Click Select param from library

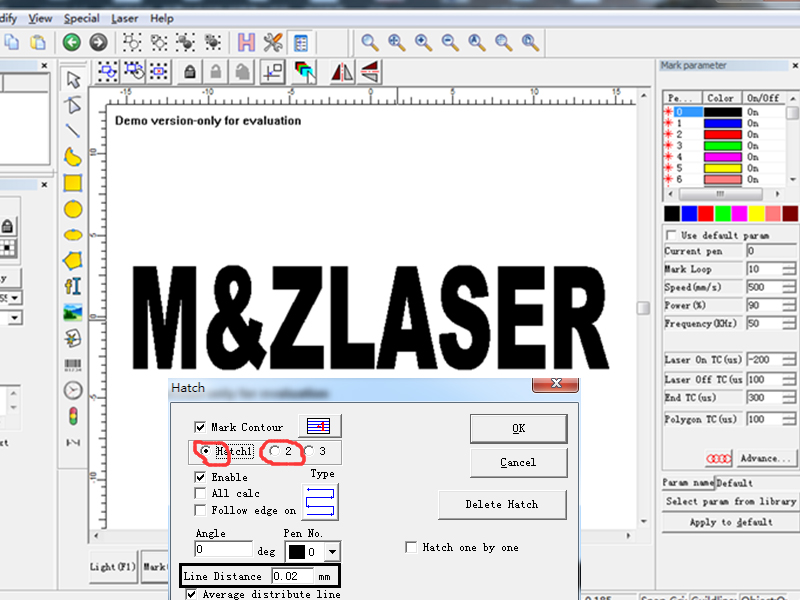coord(731,502)
